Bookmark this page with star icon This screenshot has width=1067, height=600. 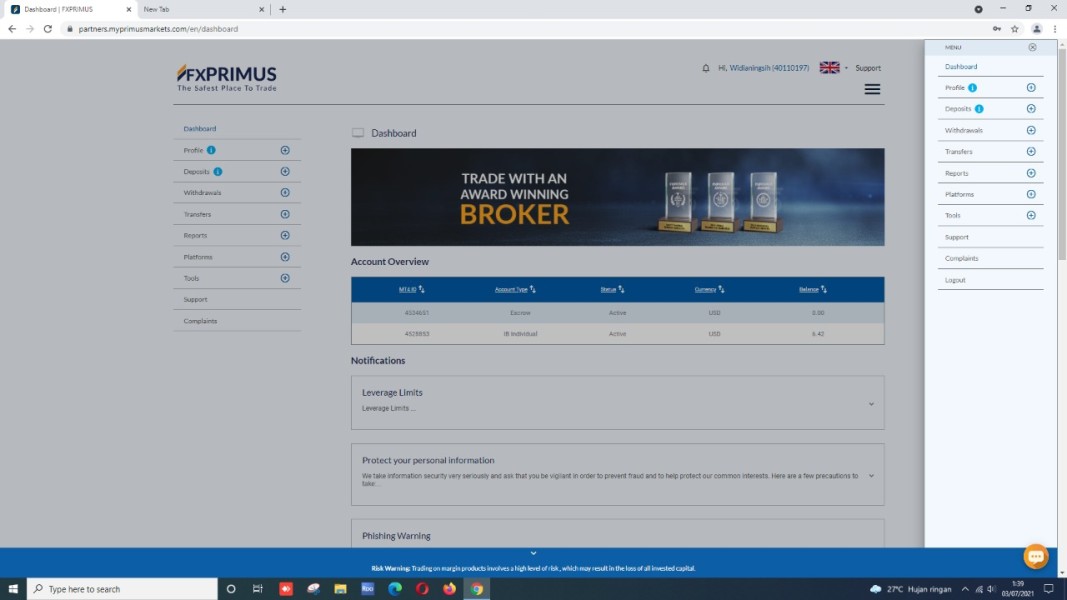pyautogui.click(x=1015, y=29)
